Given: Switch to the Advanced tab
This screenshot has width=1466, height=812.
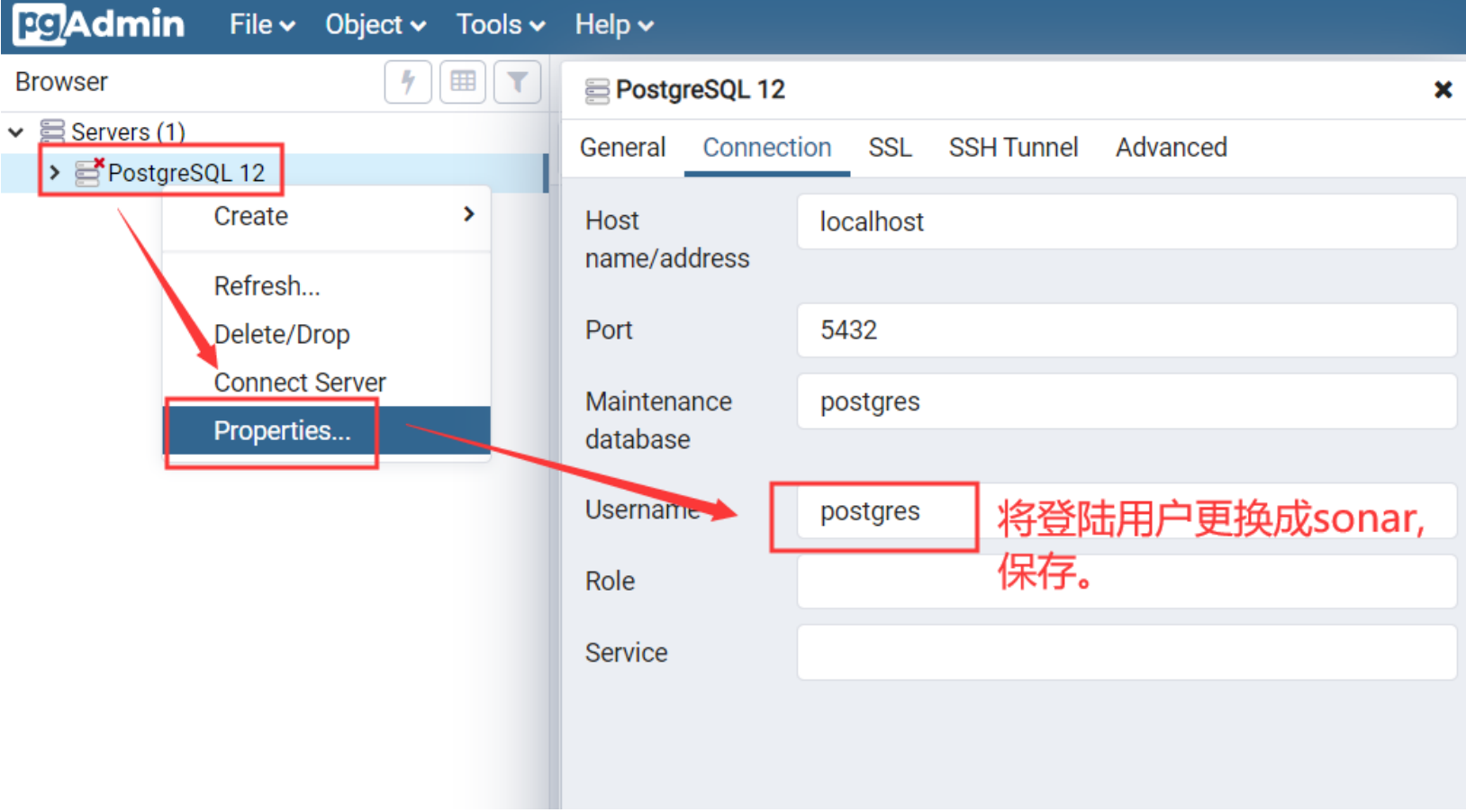Looking at the screenshot, I should click(1172, 147).
